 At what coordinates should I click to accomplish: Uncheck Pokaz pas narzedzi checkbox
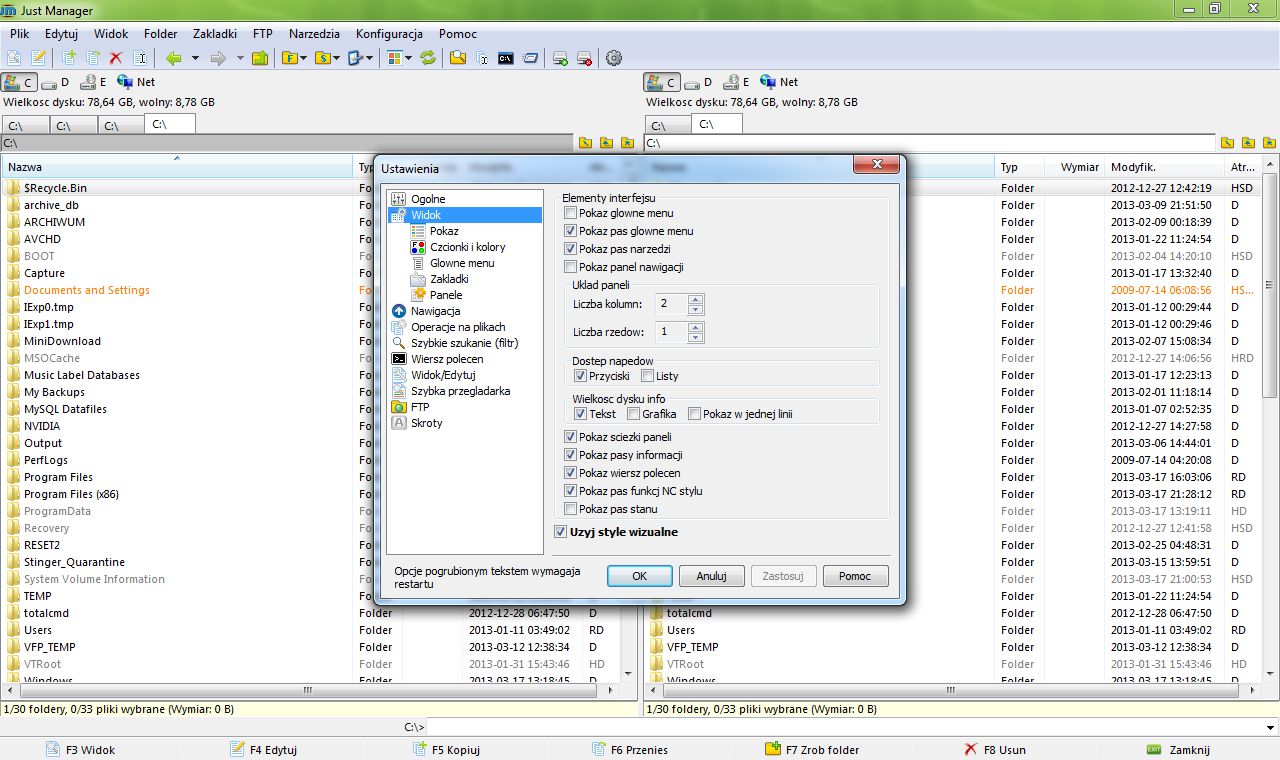tap(571, 249)
